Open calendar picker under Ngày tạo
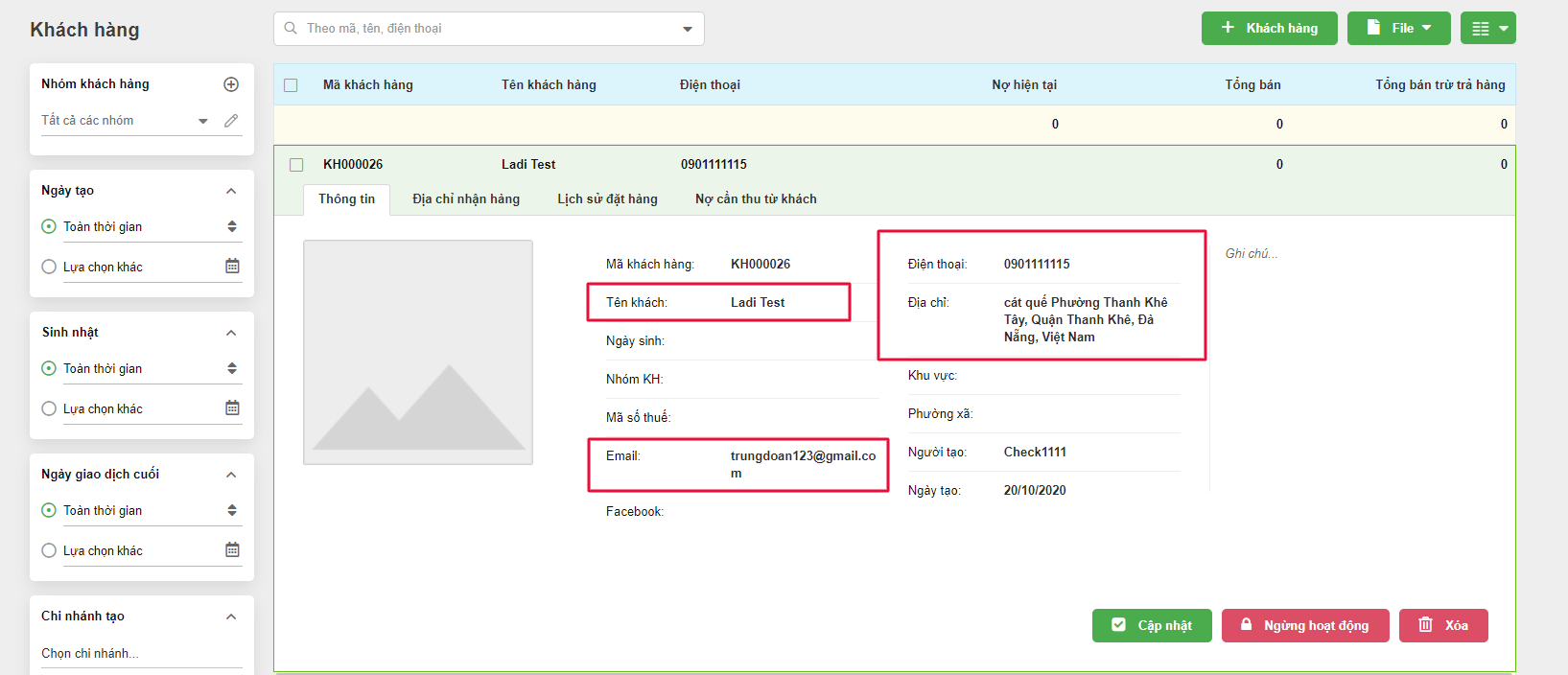 pyautogui.click(x=232, y=267)
